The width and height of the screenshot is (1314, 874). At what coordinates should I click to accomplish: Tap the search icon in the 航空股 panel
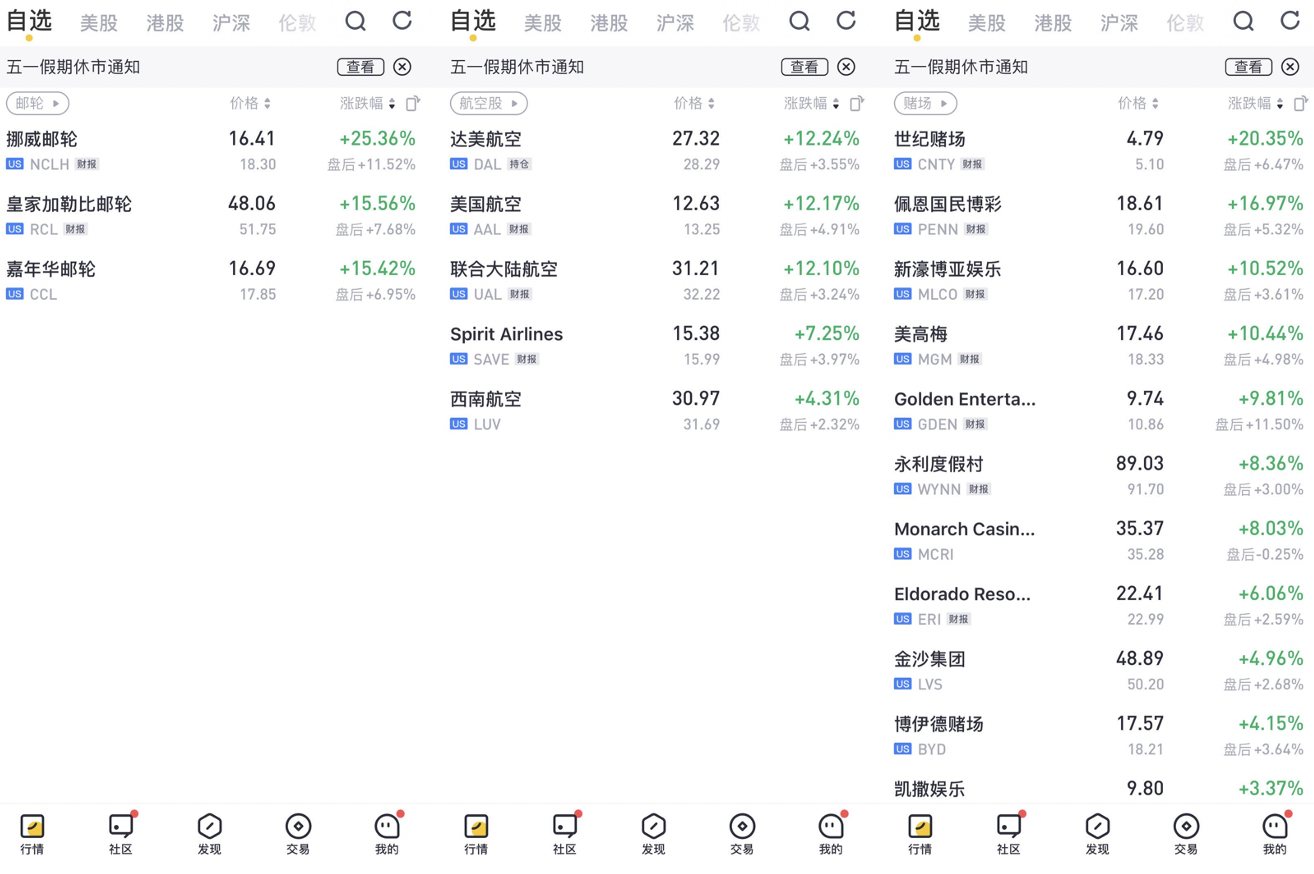tap(799, 21)
